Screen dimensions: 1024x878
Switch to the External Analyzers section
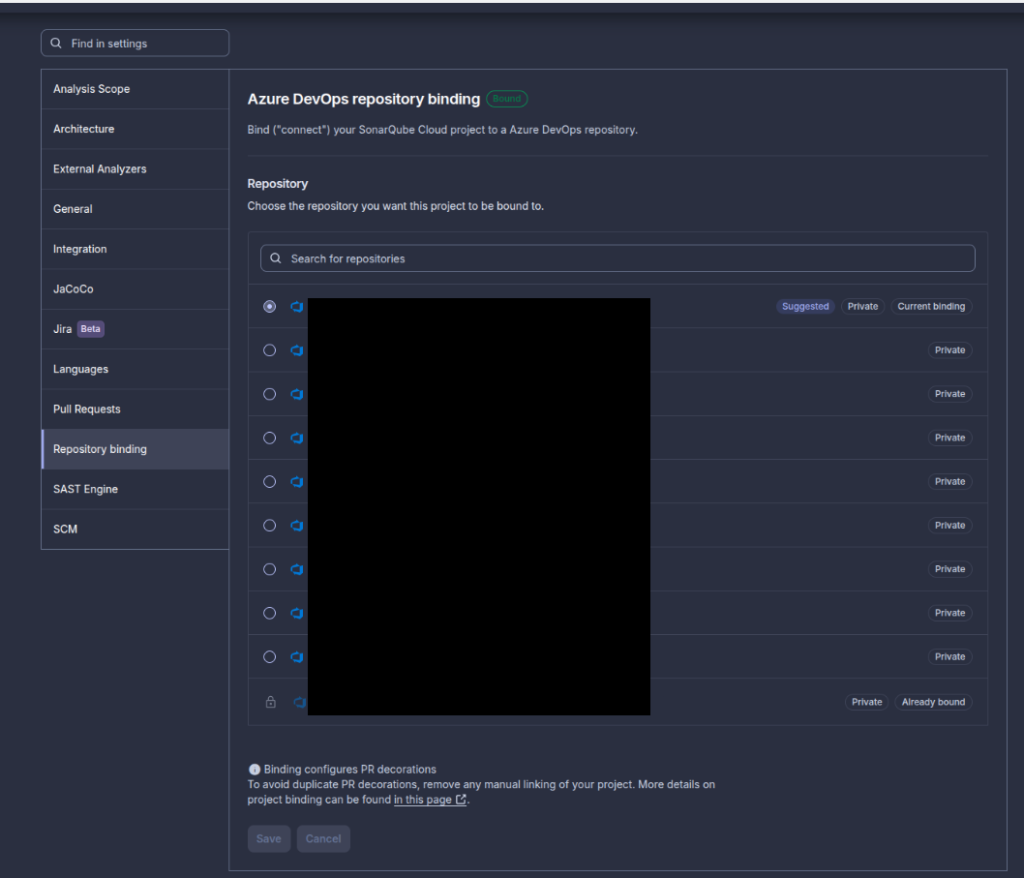(100, 169)
